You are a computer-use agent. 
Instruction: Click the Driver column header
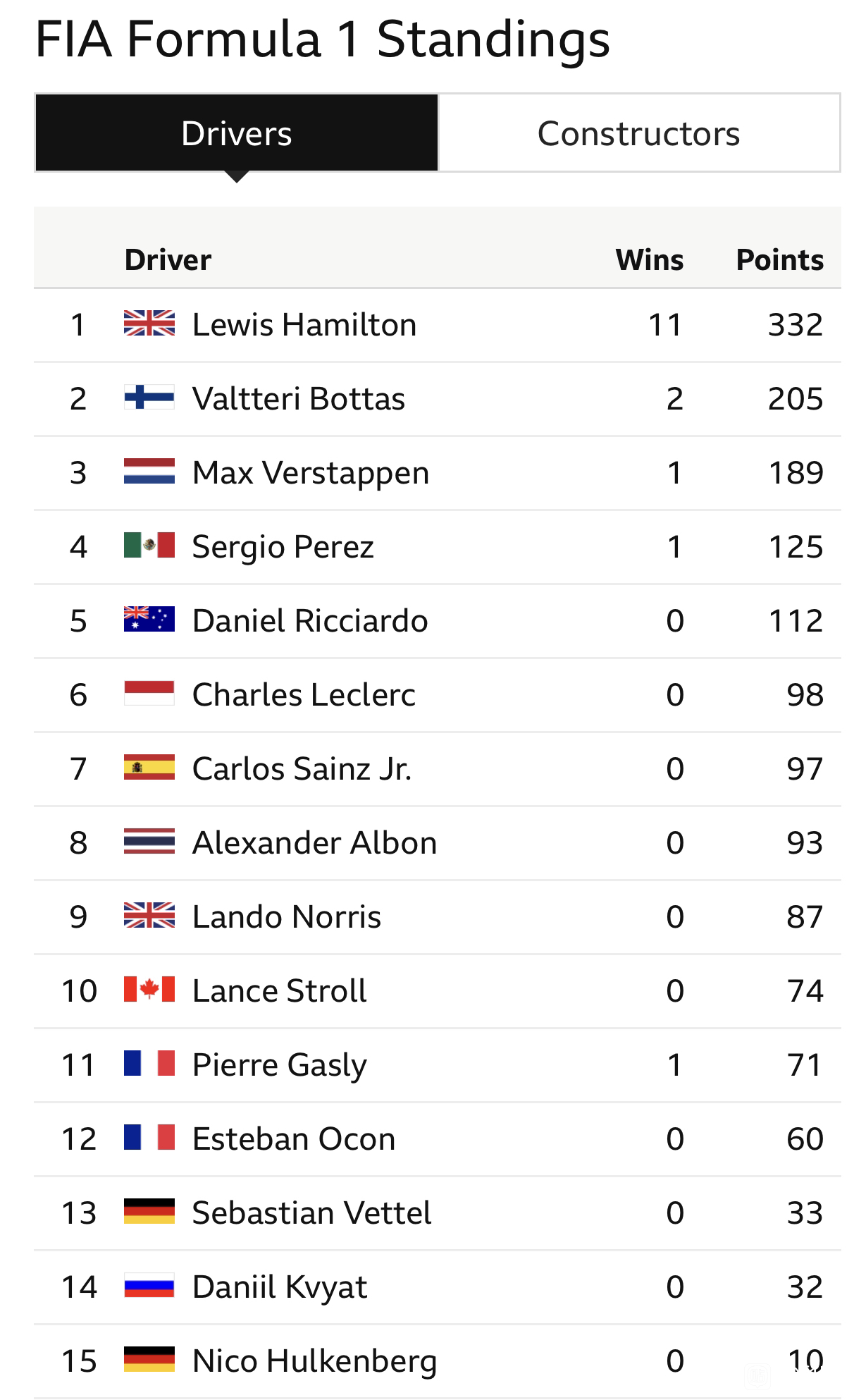(168, 259)
